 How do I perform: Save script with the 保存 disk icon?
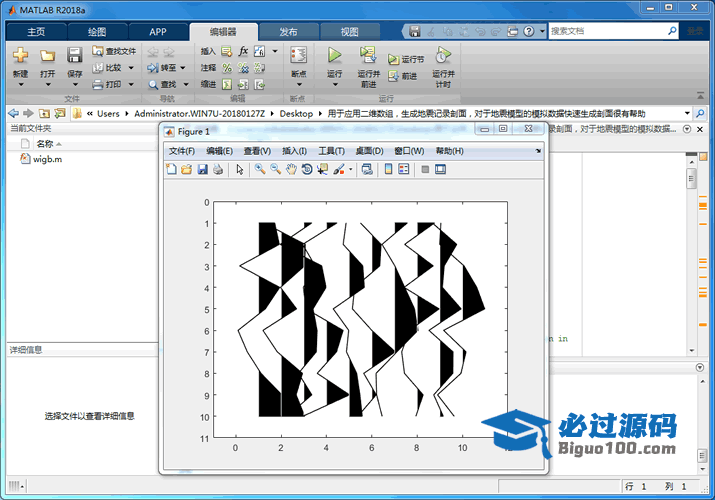pos(74,55)
